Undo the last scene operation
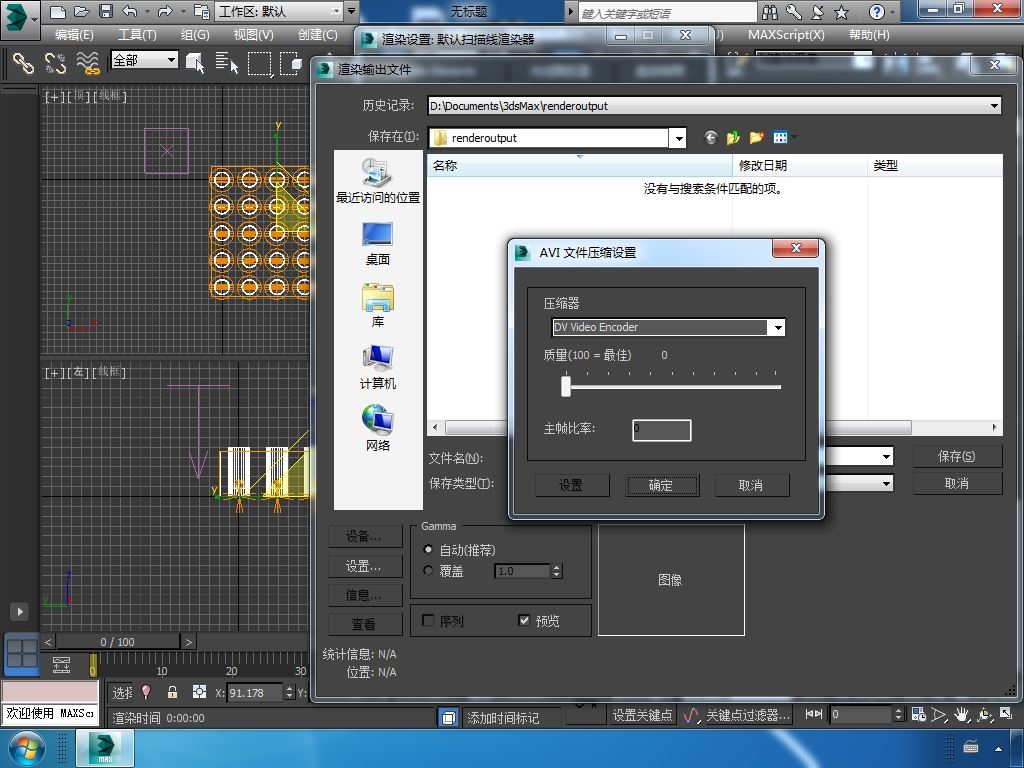 pyautogui.click(x=129, y=11)
